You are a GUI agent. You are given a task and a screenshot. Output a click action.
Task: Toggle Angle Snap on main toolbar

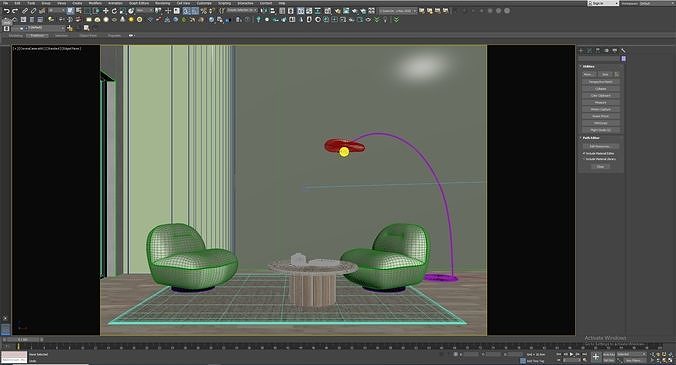pos(195,11)
